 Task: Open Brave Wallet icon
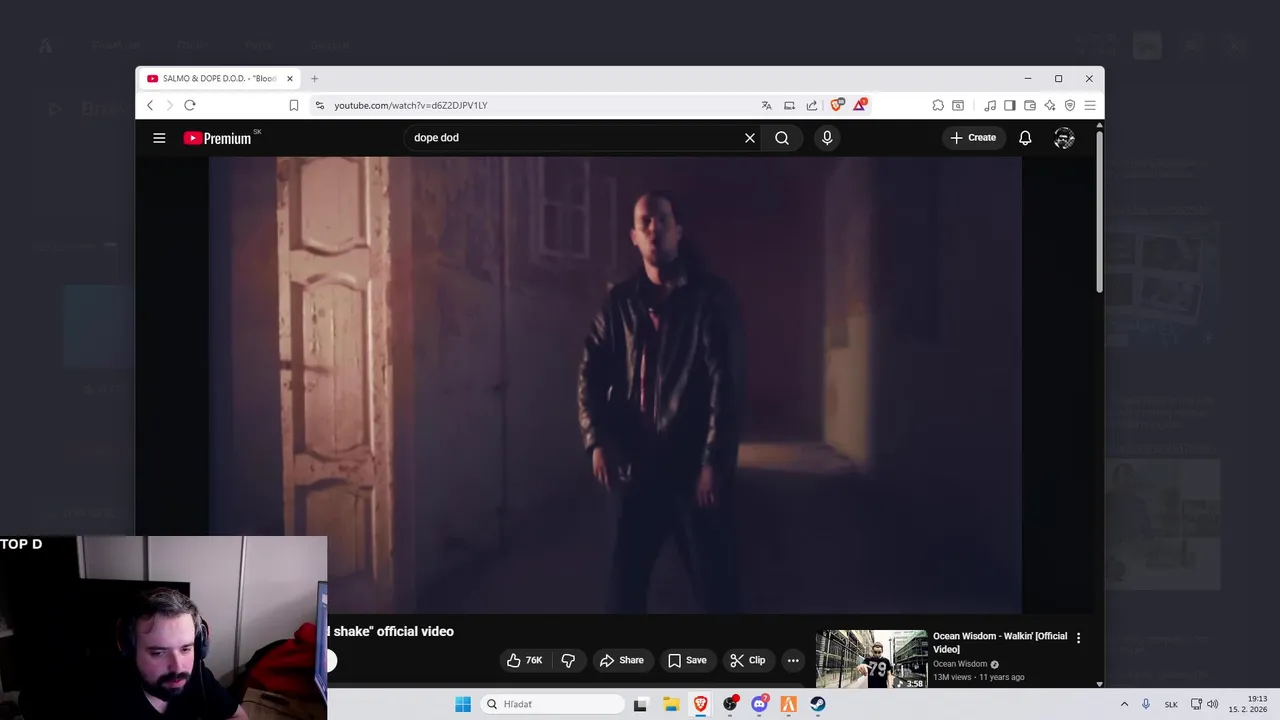tap(1029, 105)
